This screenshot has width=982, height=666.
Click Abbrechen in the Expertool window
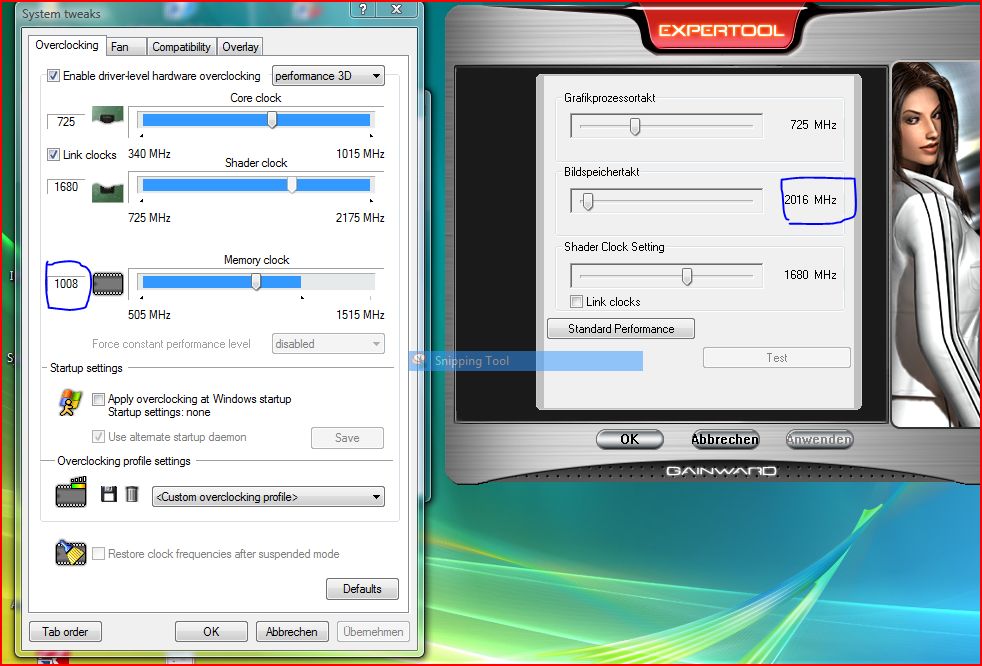[x=725, y=439]
